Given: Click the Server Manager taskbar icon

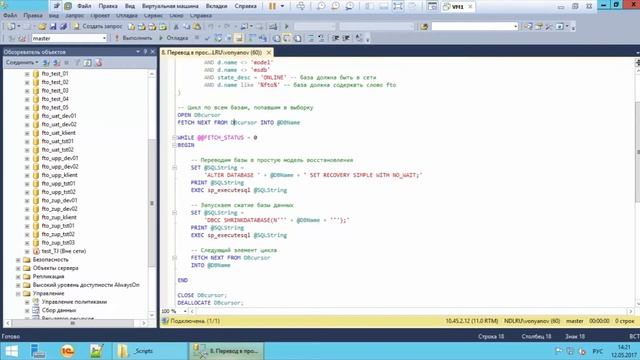Looking at the screenshot, I should [38, 351].
